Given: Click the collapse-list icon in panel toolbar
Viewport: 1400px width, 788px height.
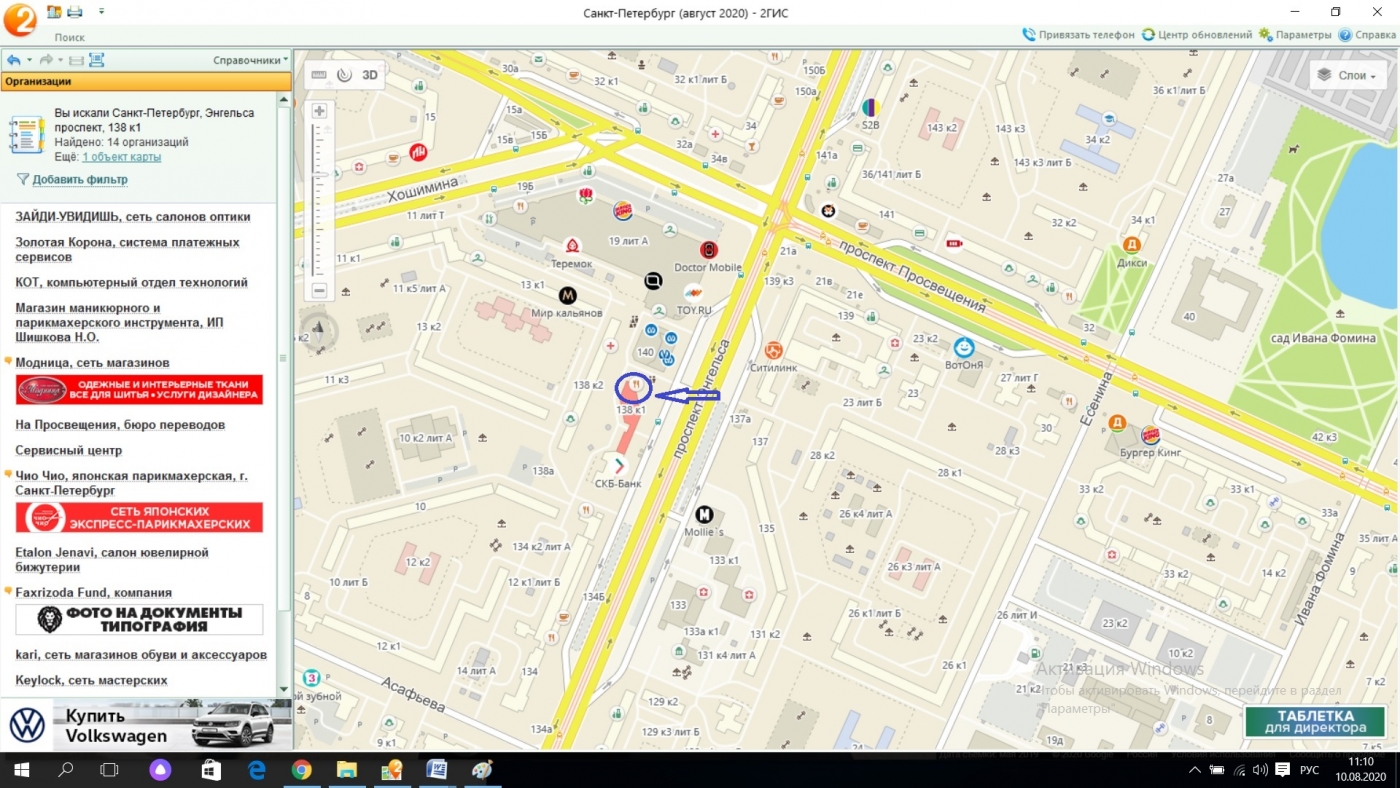Looking at the screenshot, I should point(76,60).
